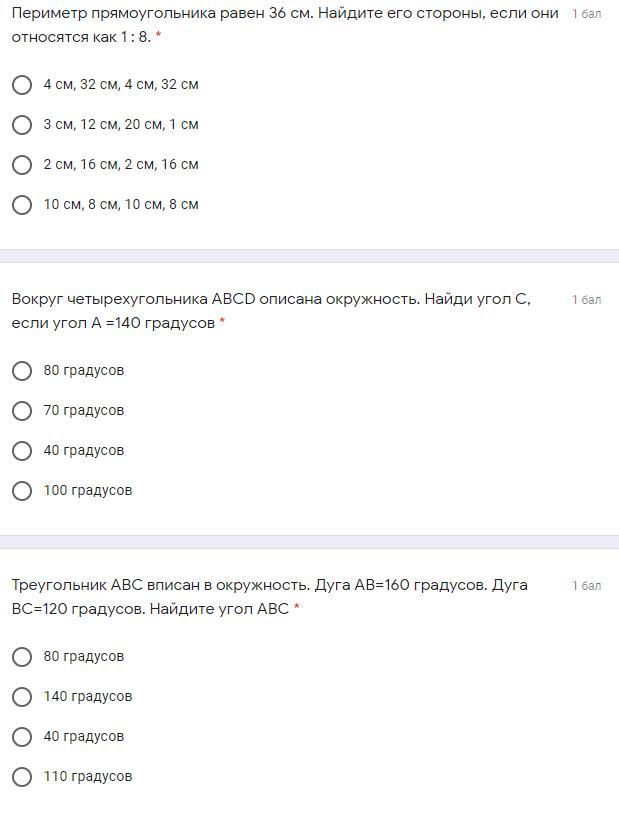The height and width of the screenshot is (813, 619).
Task: Click the '2 см, 16 см, 2 см, 16 см' label text
Action: coord(121,164)
